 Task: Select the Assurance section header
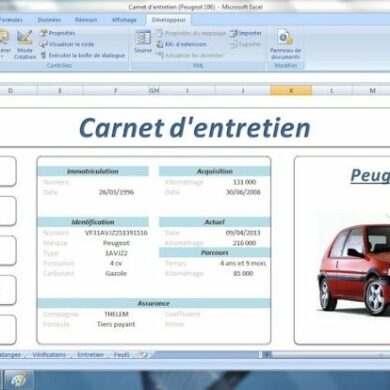(x=154, y=303)
